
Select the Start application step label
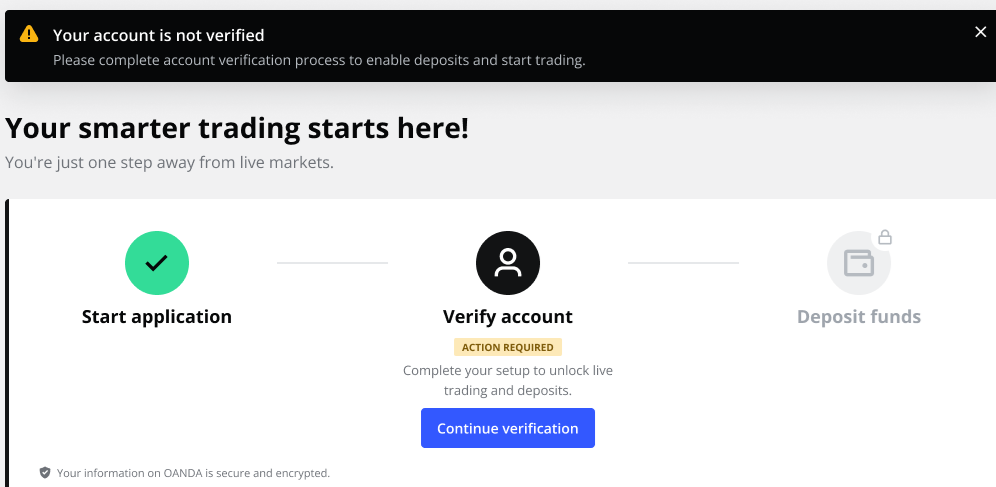157,317
